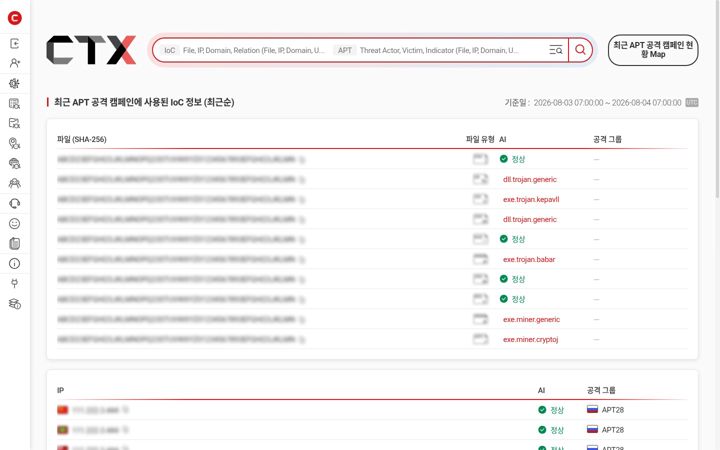
Task: Click the section title 최근 APT 공격 캠페인에 사용된 IoC 정보
Action: 144,102
